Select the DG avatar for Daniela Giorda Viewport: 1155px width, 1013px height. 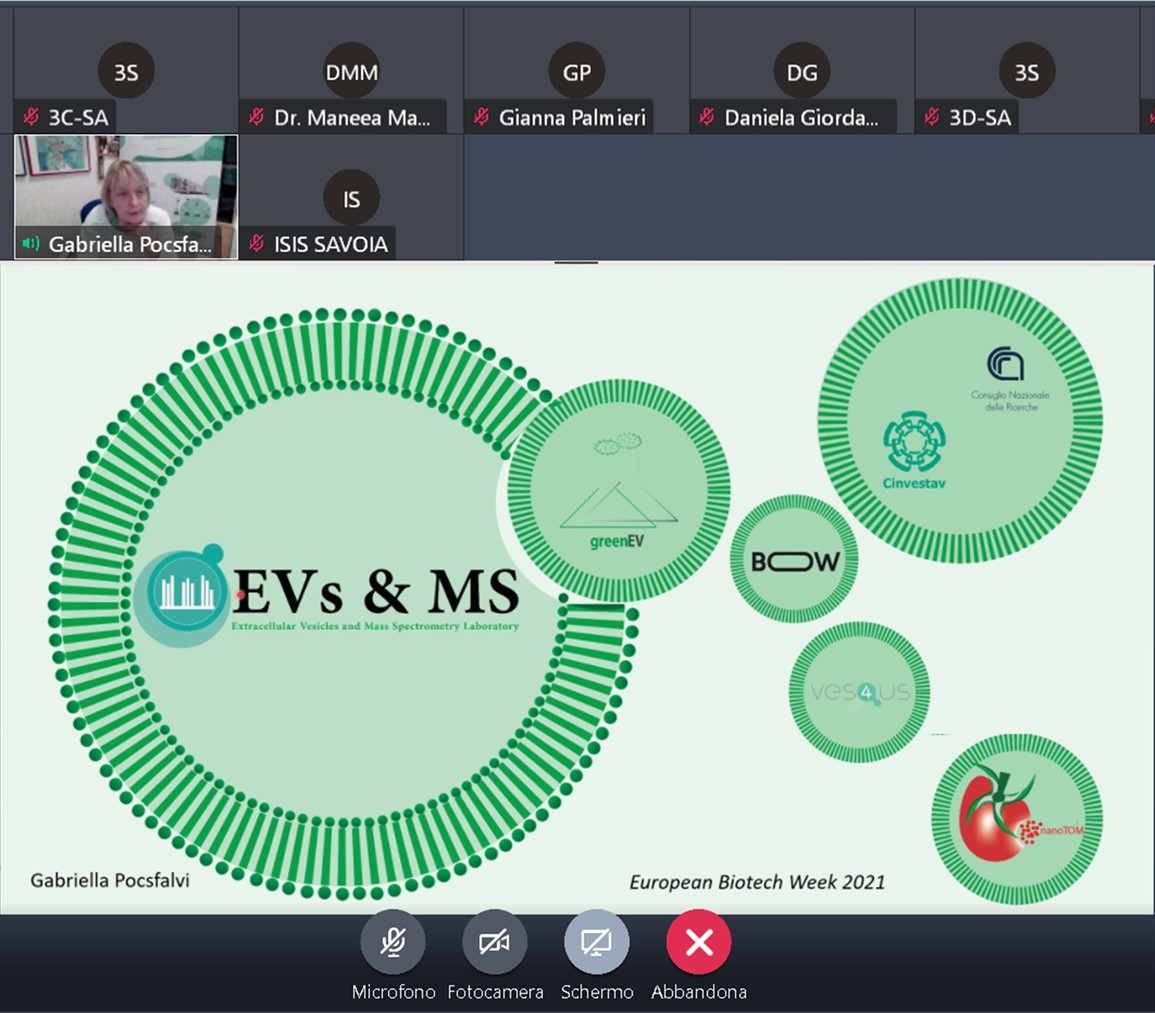tap(802, 71)
